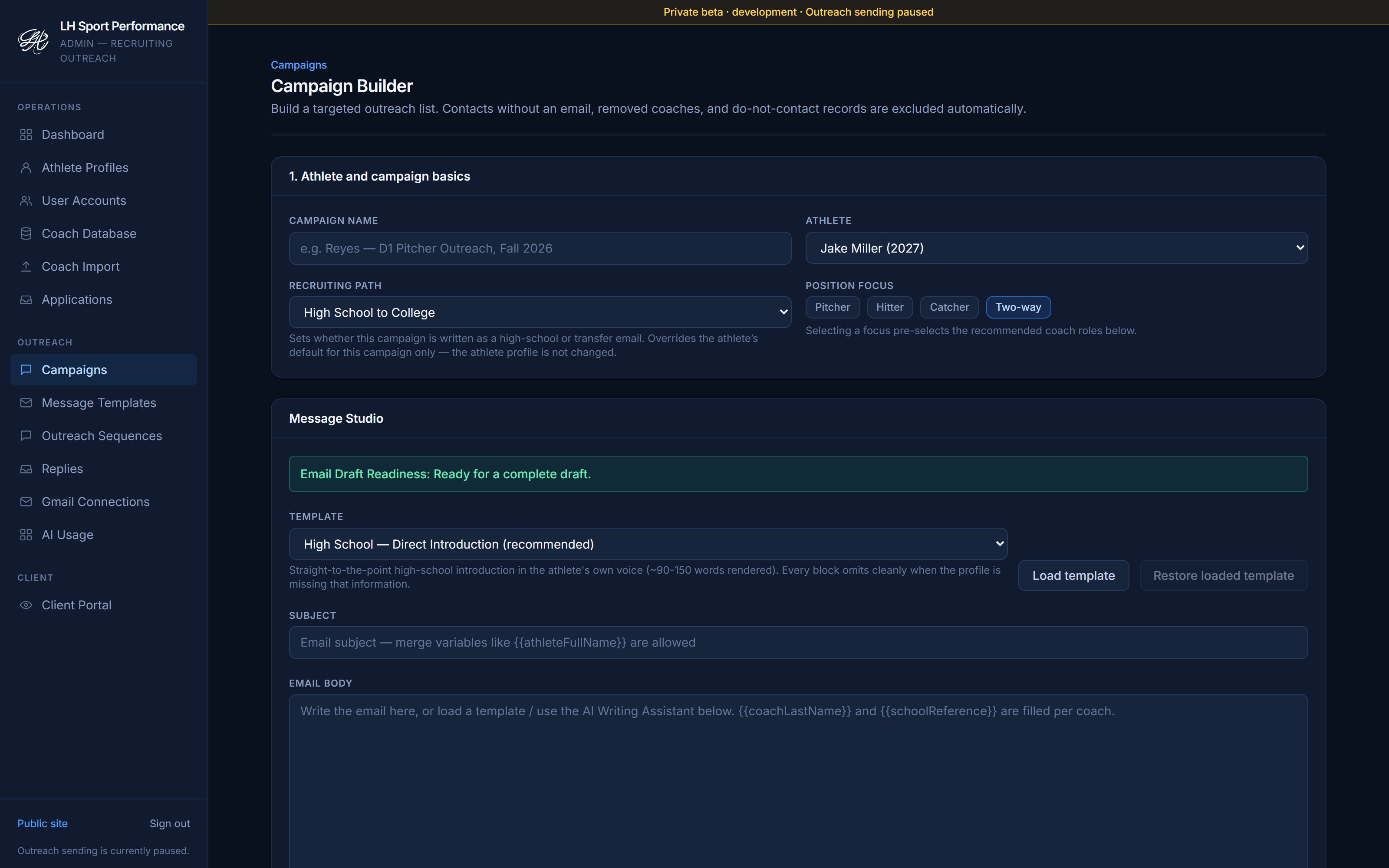Open the Coach Database section
The width and height of the screenshot is (1389, 868).
click(x=103, y=233)
